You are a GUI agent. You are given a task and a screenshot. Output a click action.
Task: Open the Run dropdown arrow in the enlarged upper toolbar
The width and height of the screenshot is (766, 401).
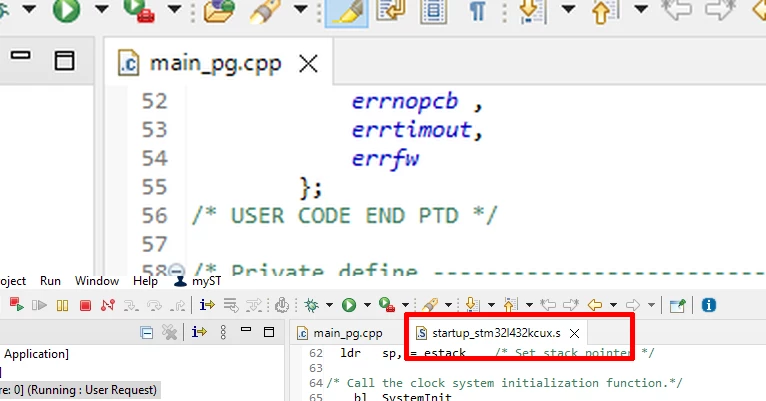click(102, 8)
